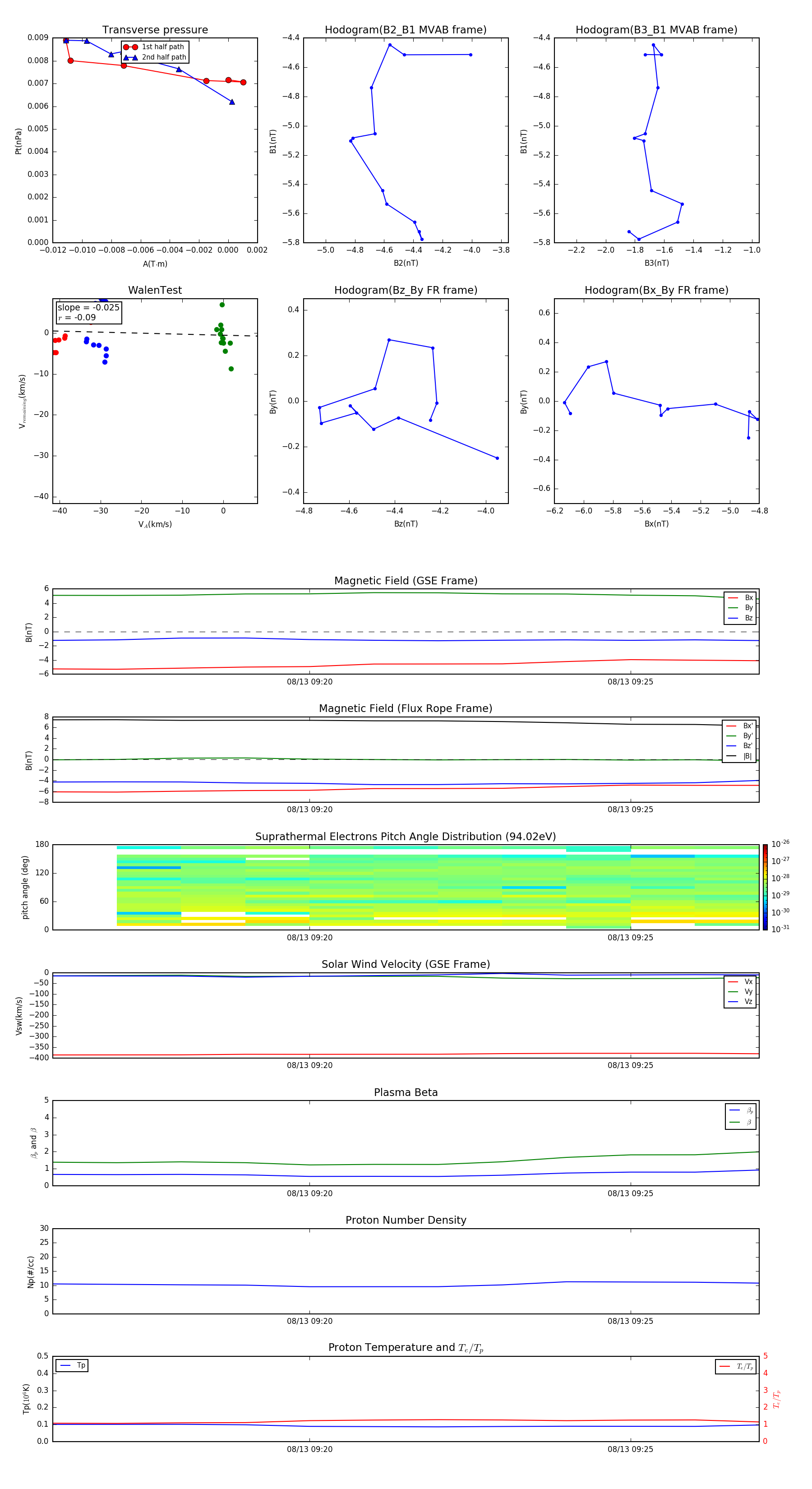Select "Vy" in the solar wind legend
Image resolution: width=812 pixels, height=1489 pixels.
tap(740, 991)
